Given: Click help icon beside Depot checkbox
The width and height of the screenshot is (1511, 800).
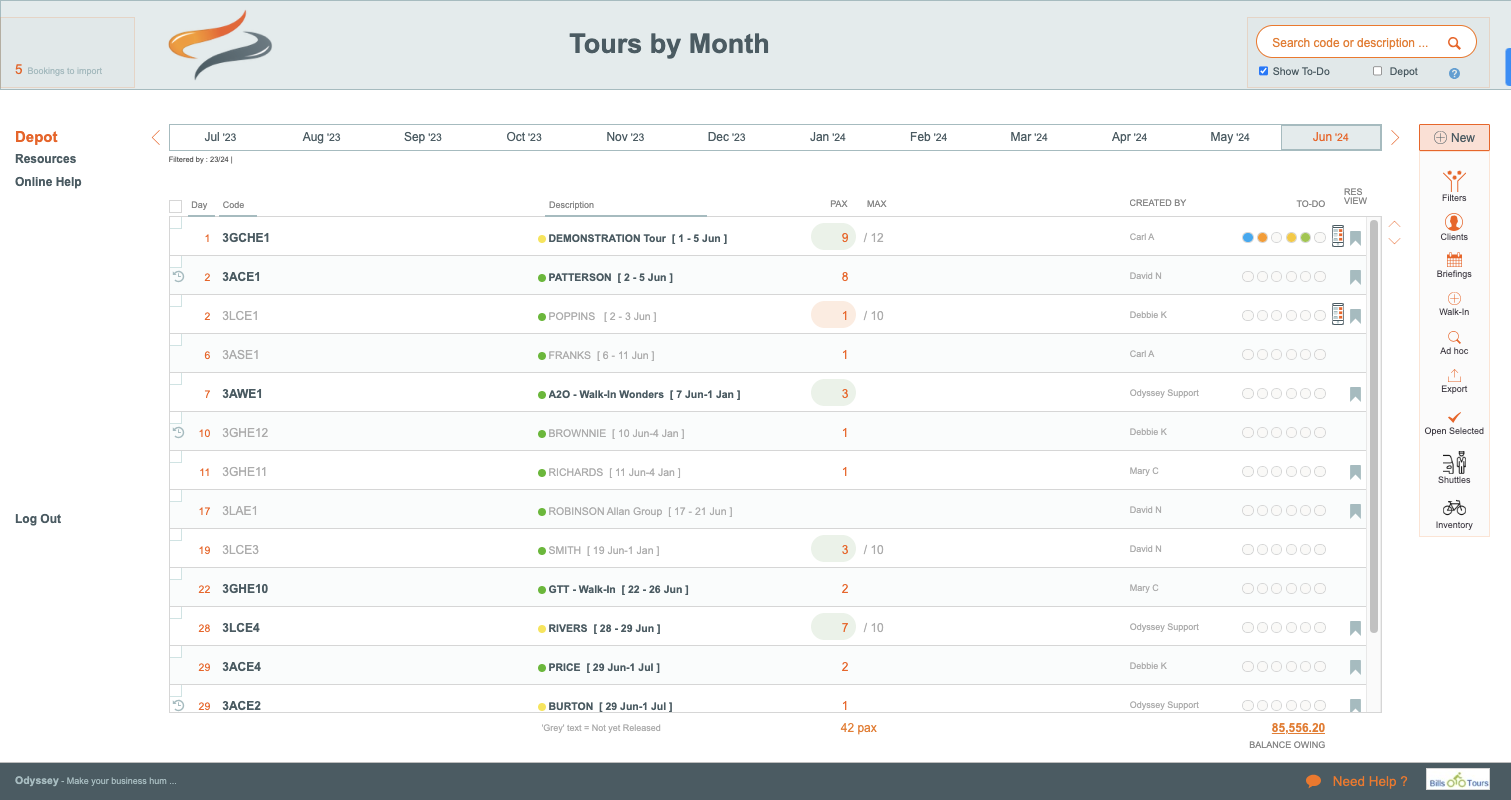Looking at the screenshot, I should point(1454,73).
